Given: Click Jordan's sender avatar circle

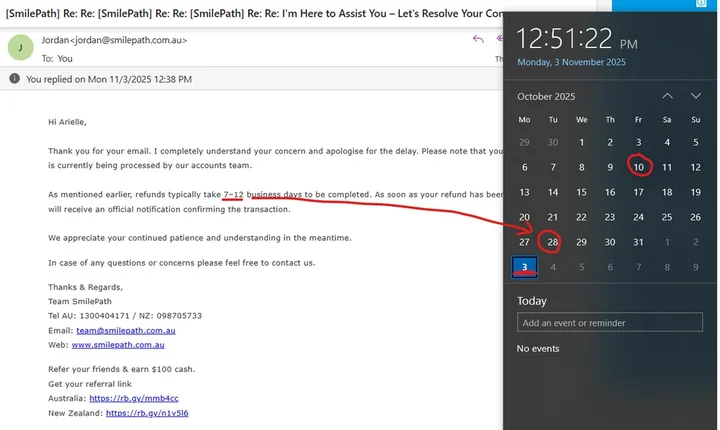Looking at the screenshot, I should 21,47.
